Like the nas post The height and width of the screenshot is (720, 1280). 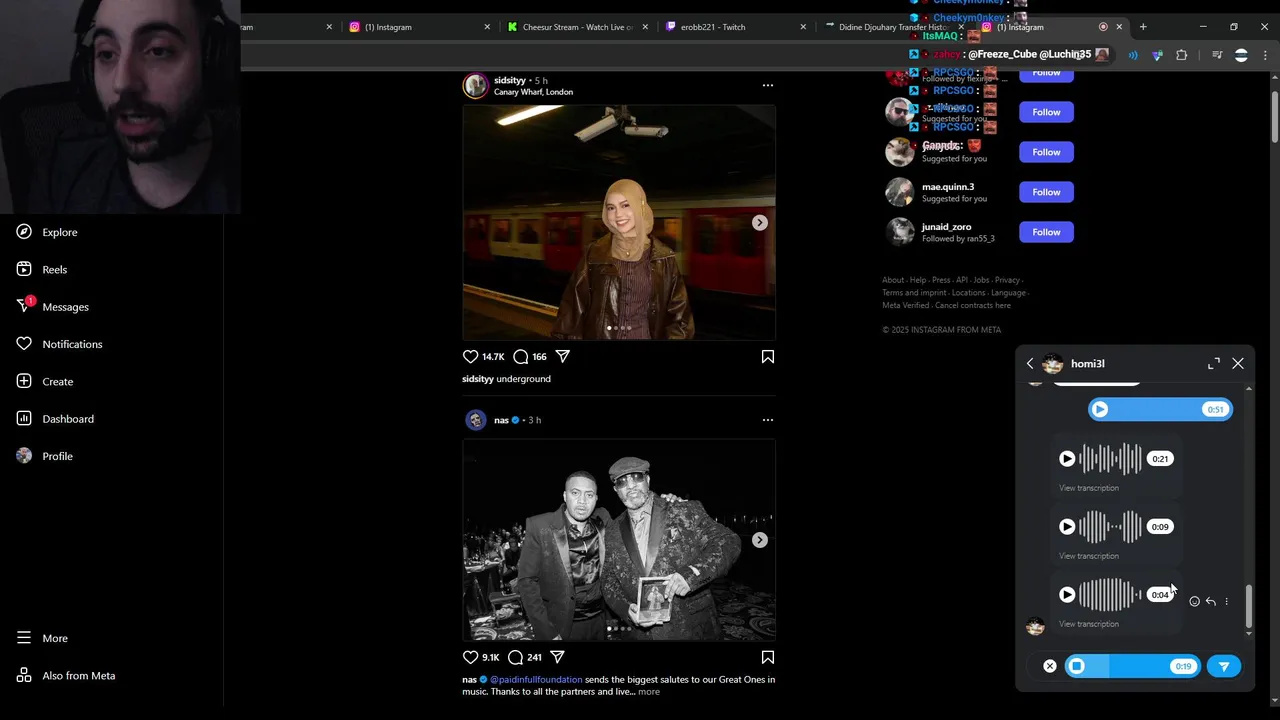(x=471, y=658)
